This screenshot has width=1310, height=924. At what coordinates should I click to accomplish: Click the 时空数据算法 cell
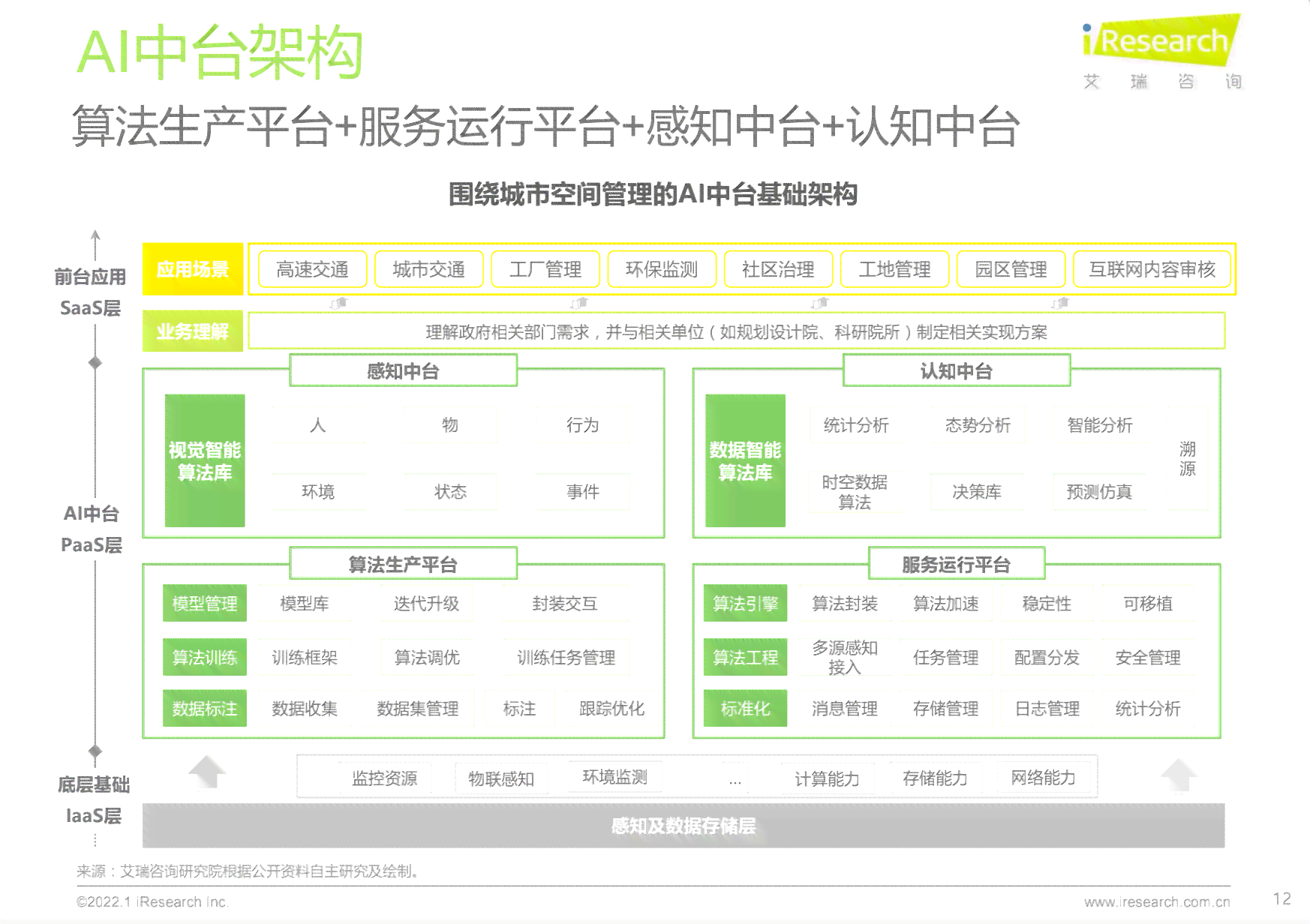pos(855,492)
